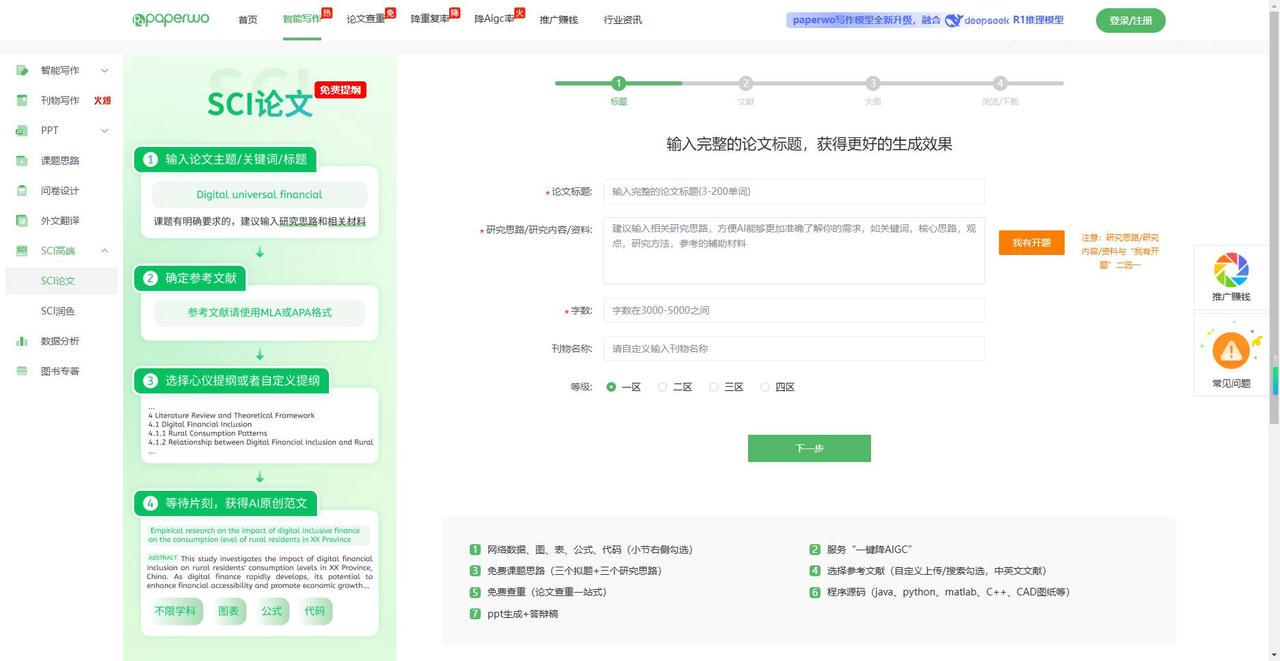Click the green 下一步 button
This screenshot has width=1280, height=661.
[x=809, y=448]
